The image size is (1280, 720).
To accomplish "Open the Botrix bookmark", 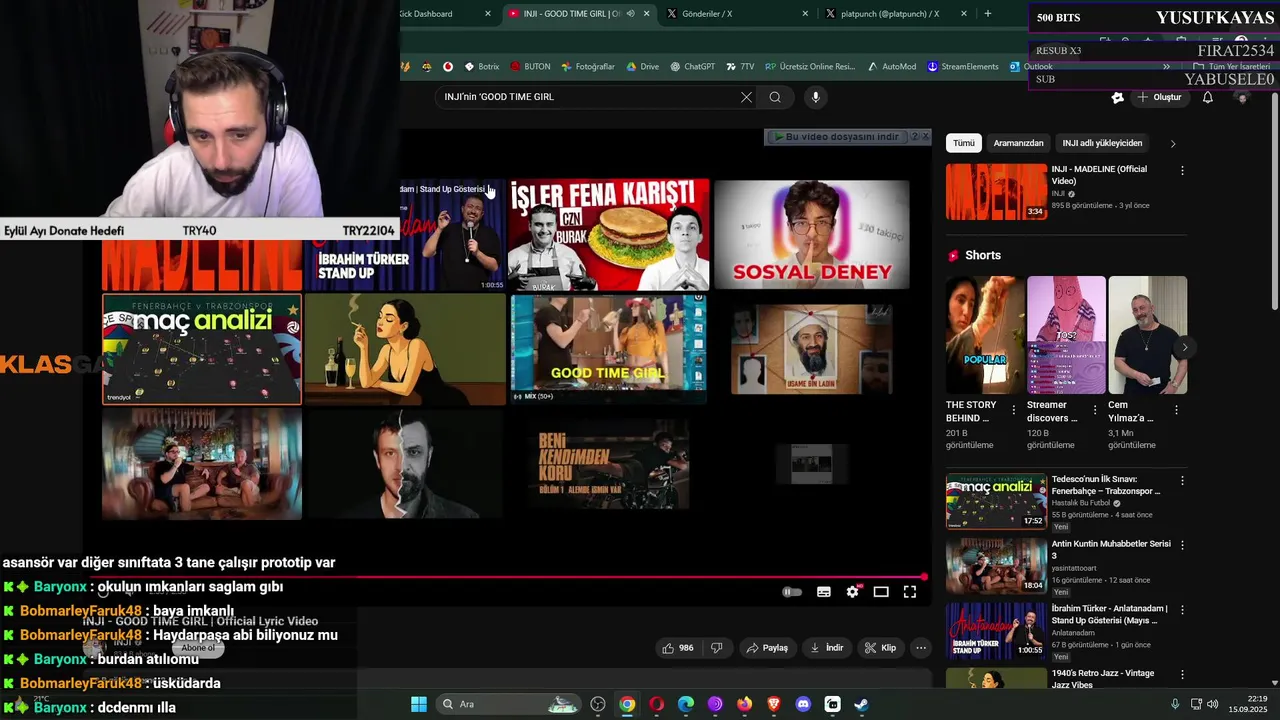I will click(x=482, y=67).
